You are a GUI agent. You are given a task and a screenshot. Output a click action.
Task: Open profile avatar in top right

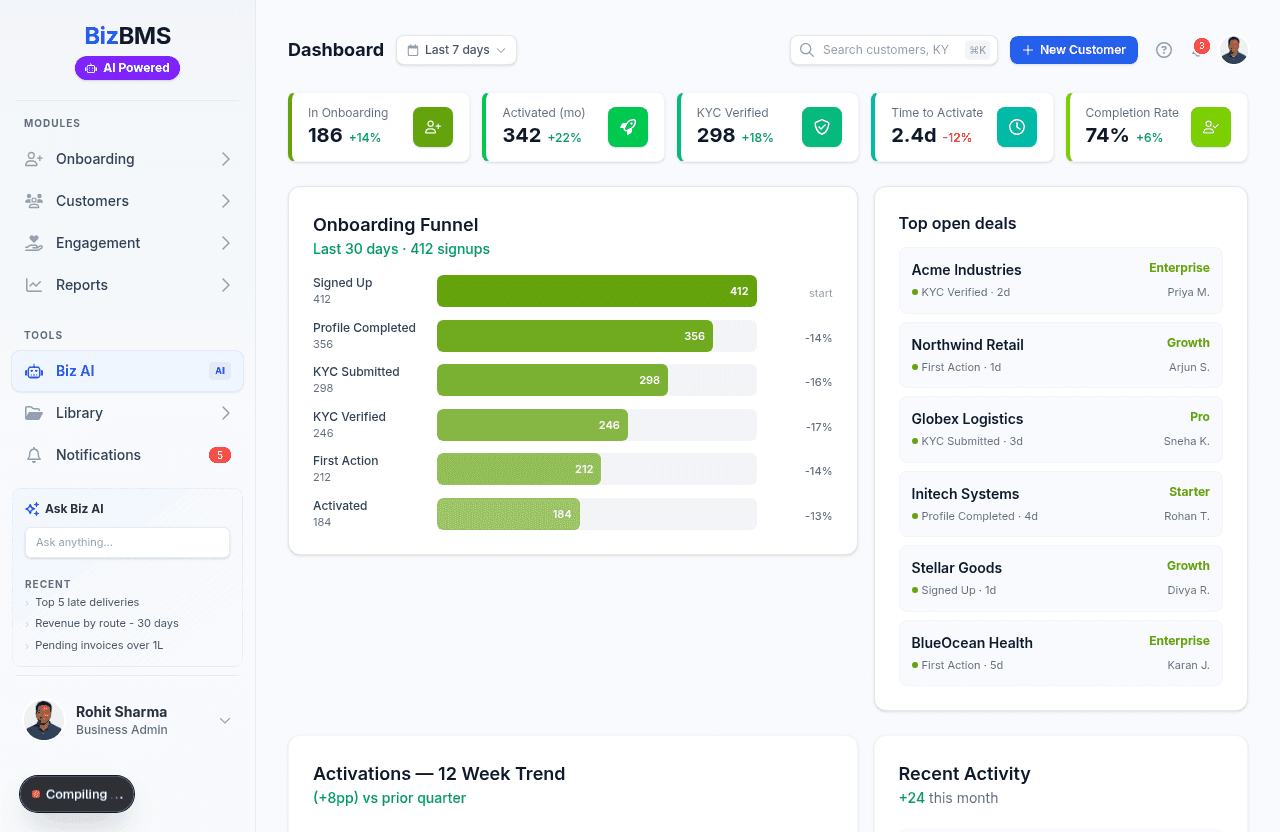click(x=1234, y=50)
